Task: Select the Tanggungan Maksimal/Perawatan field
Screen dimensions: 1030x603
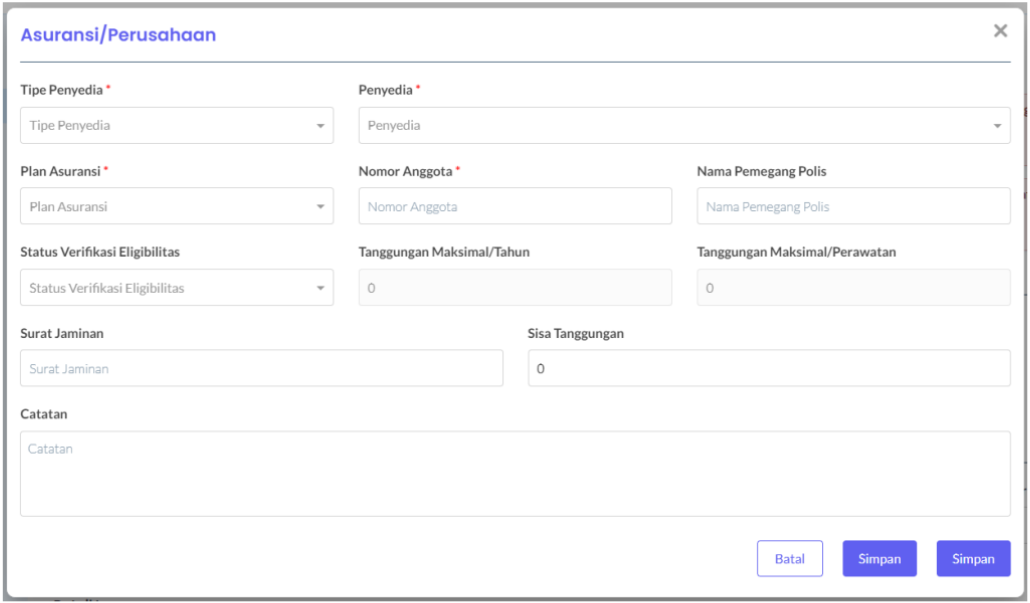Action: (x=853, y=288)
